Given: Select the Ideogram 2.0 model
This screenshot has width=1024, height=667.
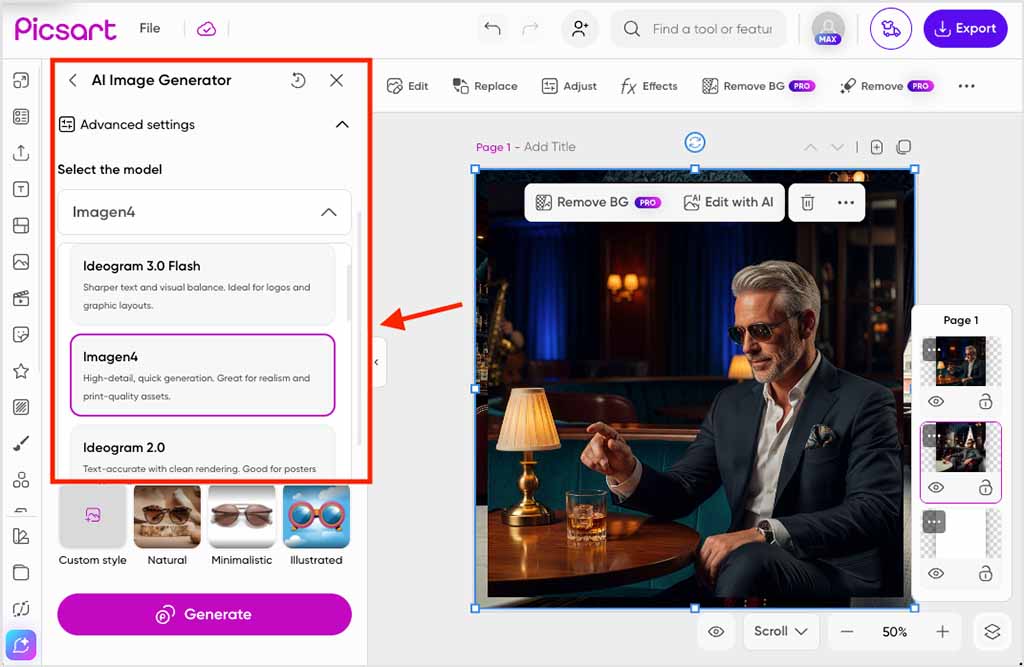Looking at the screenshot, I should click(202, 452).
